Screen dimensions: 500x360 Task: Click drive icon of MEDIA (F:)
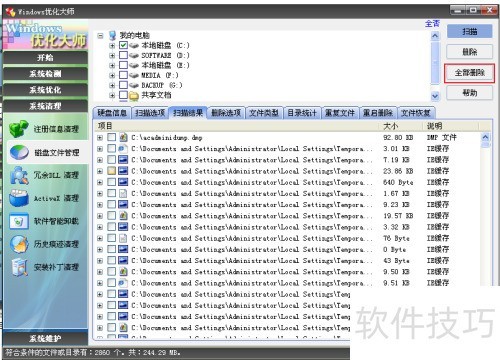pyautogui.click(x=134, y=75)
